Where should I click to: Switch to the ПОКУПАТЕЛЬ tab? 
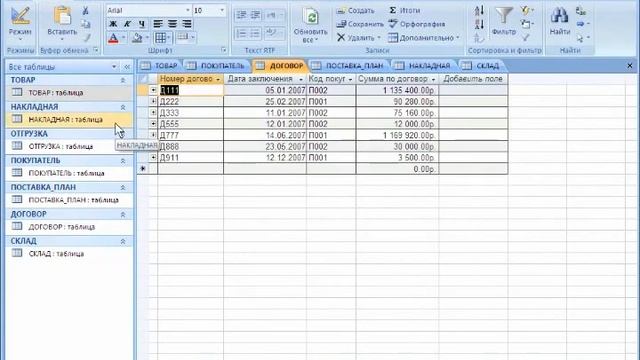click(216, 66)
